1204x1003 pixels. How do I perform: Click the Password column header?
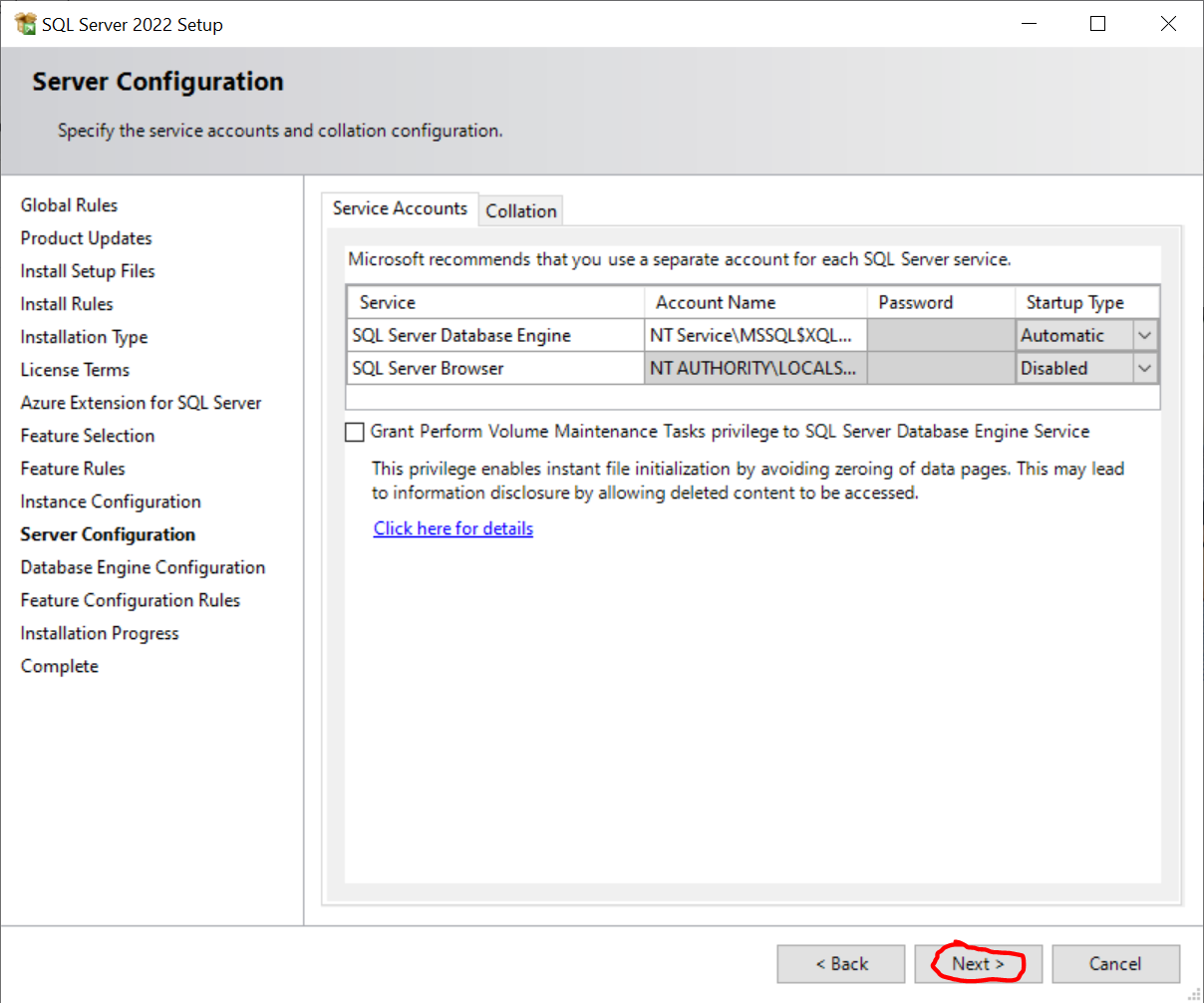coord(941,303)
